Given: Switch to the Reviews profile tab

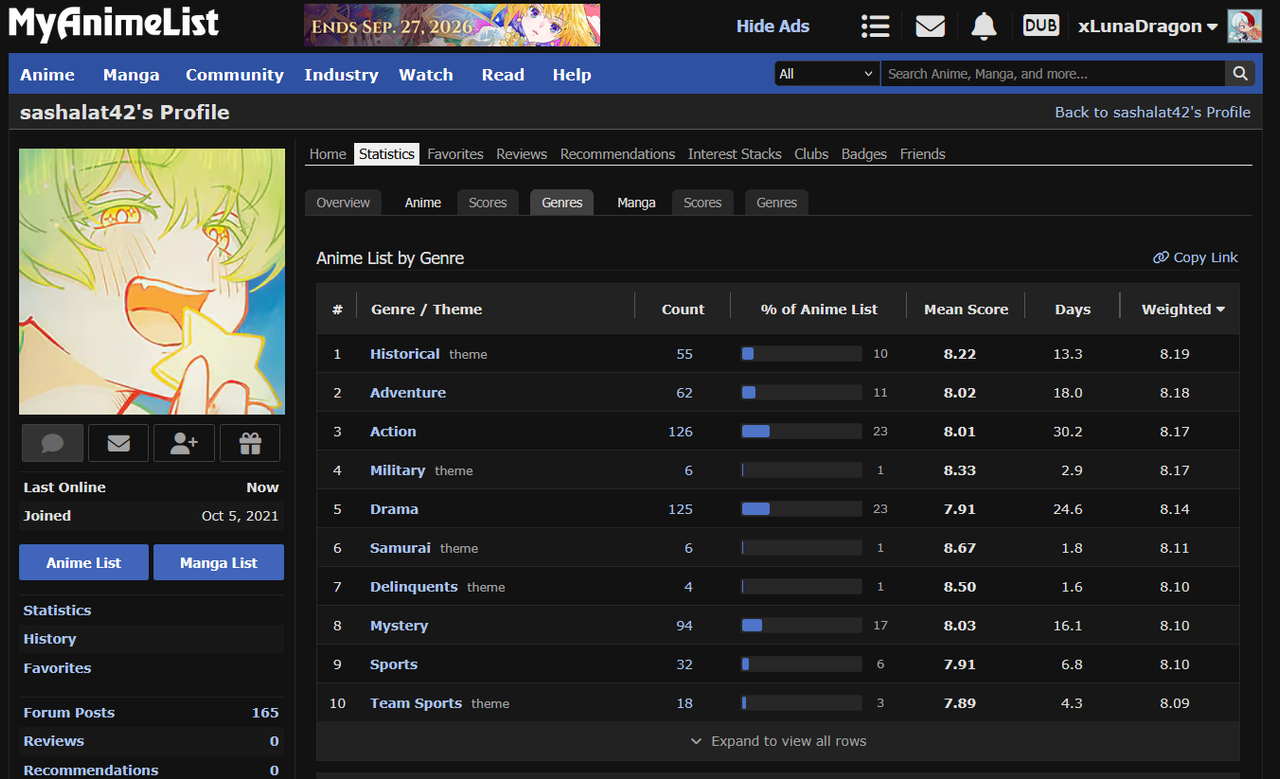Looking at the screenshot, I should (522, 154).
